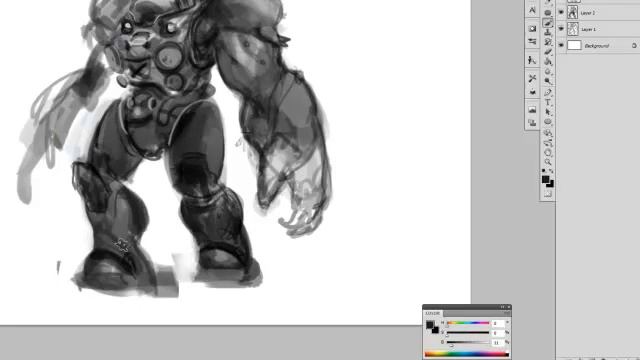
Task: Toggle Background layer visibility eye
Action: pos(561,45)
